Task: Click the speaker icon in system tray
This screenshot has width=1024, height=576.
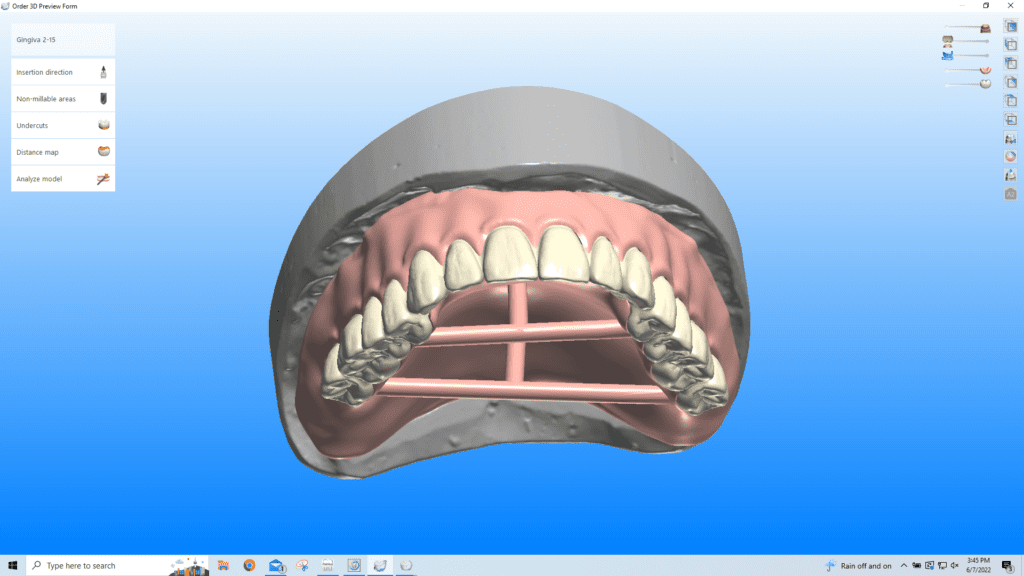Action: [x=955, y=565]
